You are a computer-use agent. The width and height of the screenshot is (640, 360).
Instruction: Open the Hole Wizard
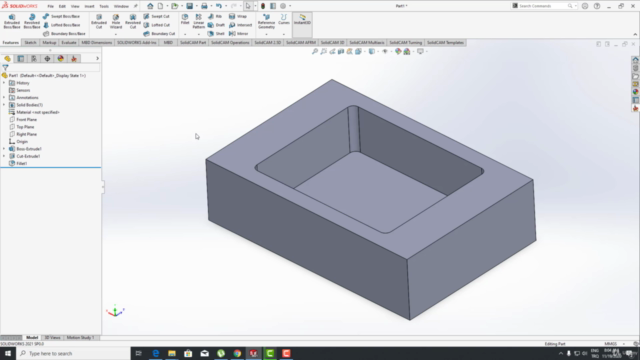[116, 20]
